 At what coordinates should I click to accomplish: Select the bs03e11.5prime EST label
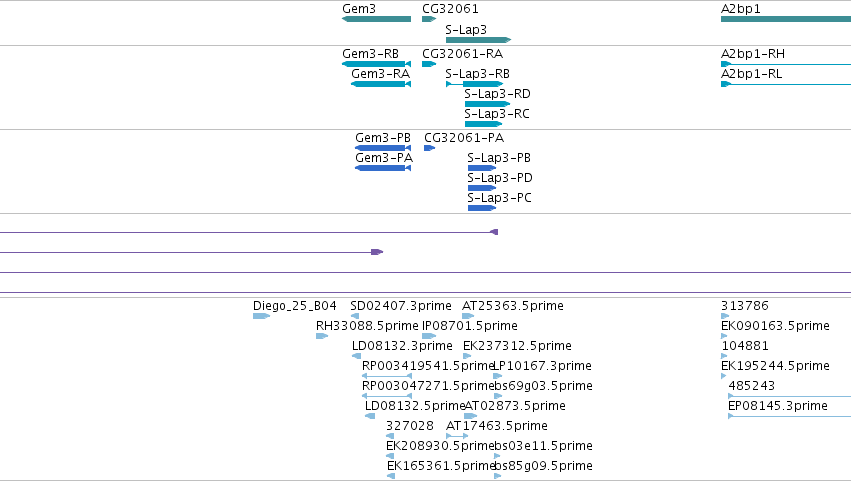543,446
